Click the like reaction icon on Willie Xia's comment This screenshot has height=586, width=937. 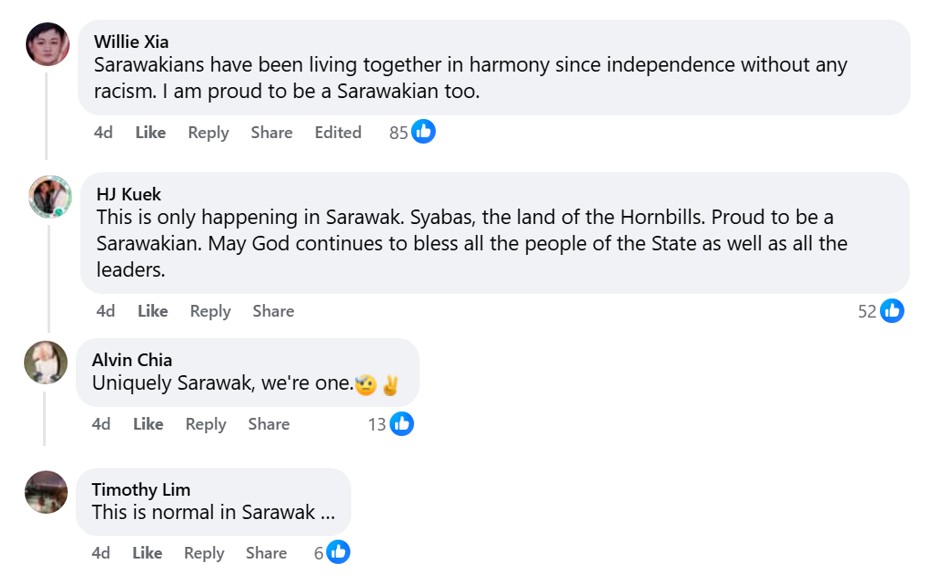click(424, 132)
